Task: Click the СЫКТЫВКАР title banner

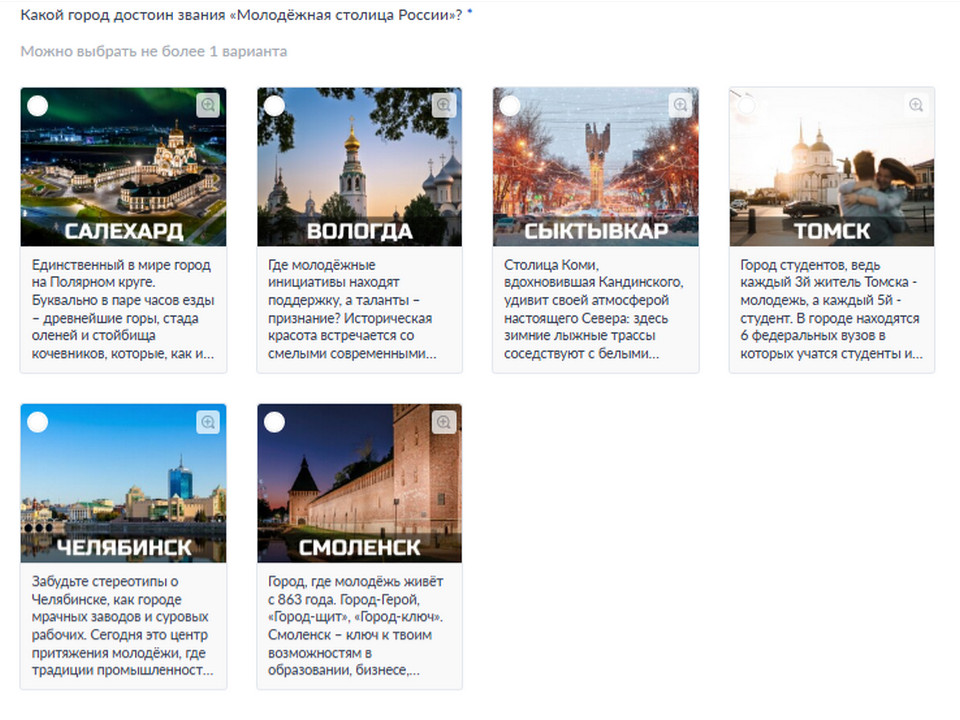Action: point(596,232)
